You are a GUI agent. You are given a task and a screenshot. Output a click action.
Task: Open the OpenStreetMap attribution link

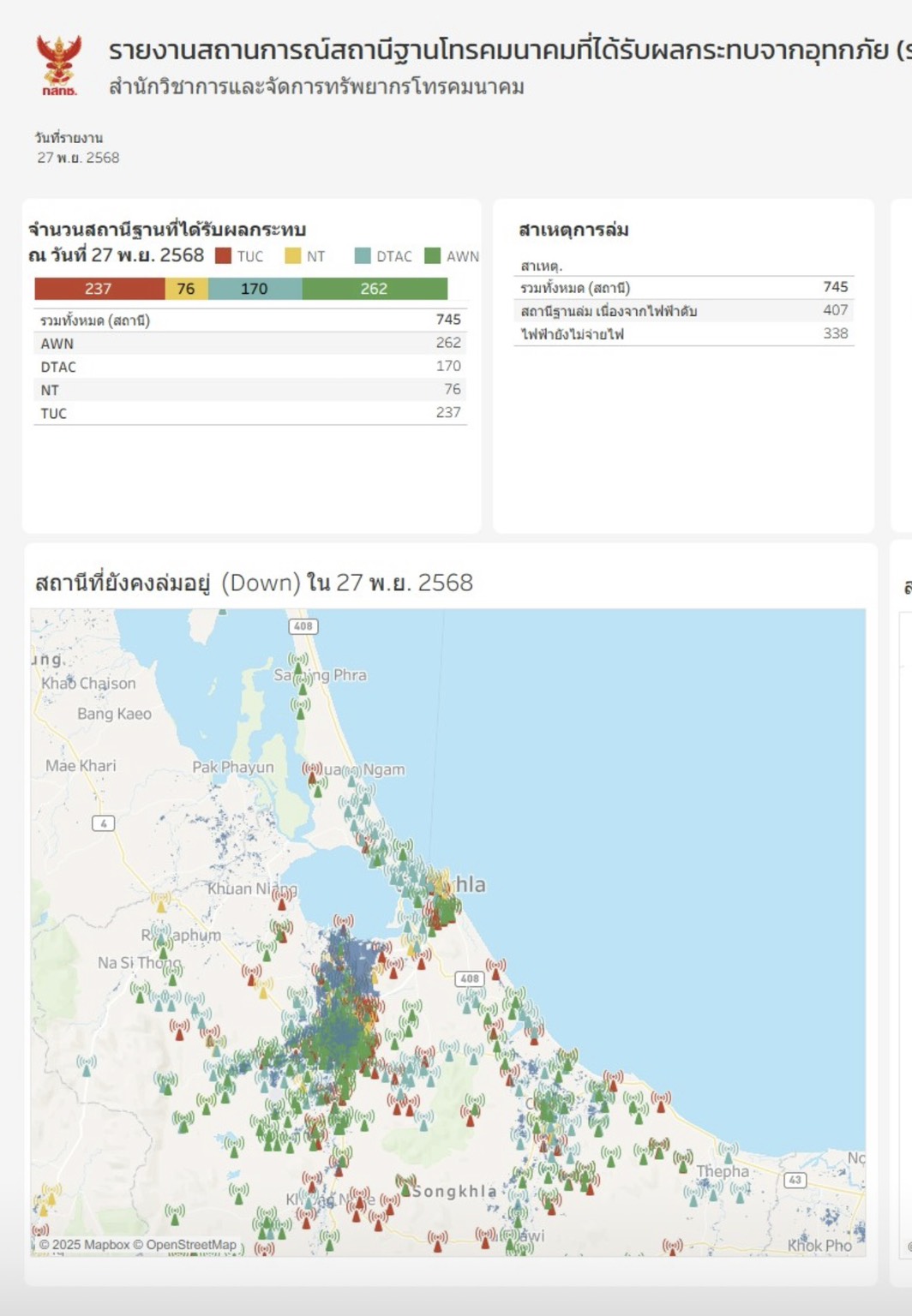184,1244
